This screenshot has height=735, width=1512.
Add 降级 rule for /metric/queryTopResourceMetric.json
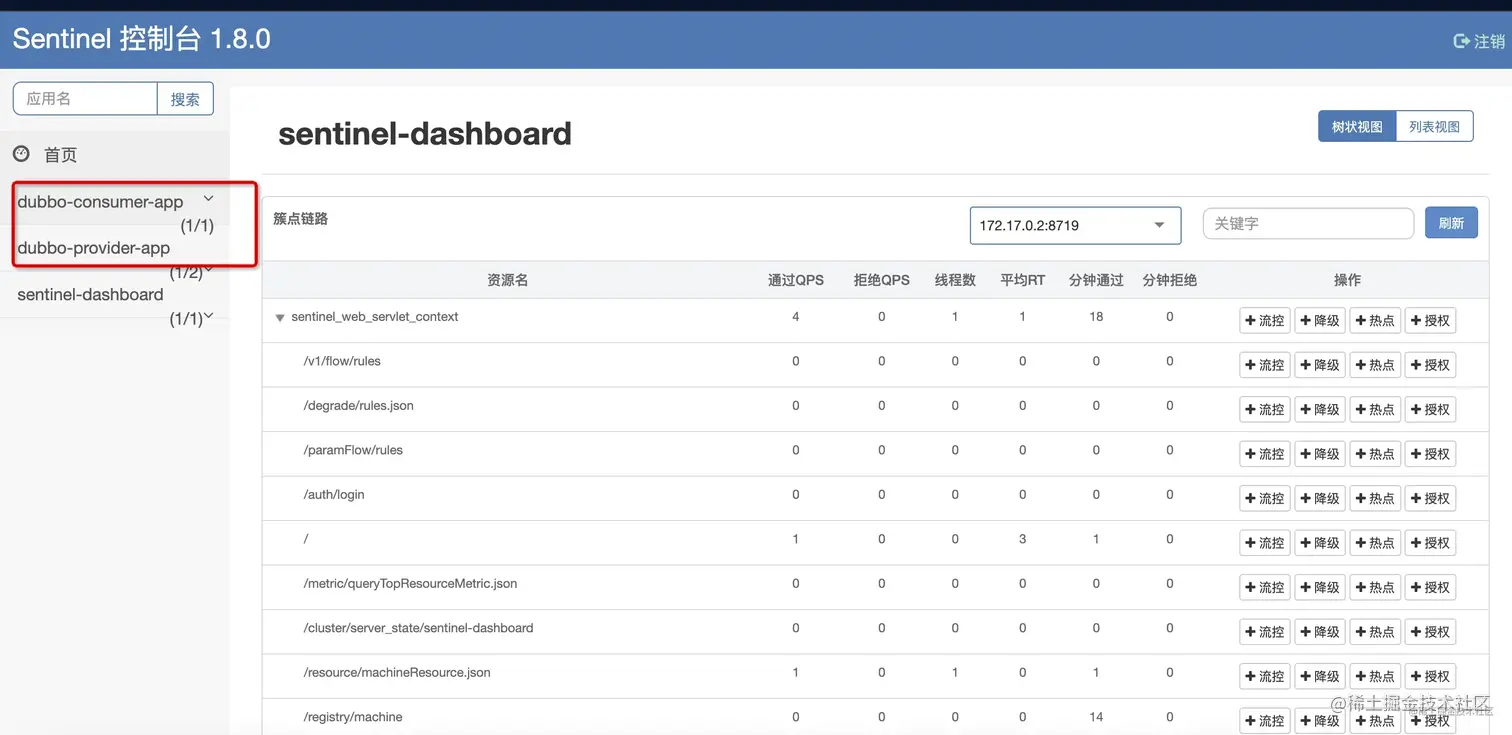point(1320,587)
